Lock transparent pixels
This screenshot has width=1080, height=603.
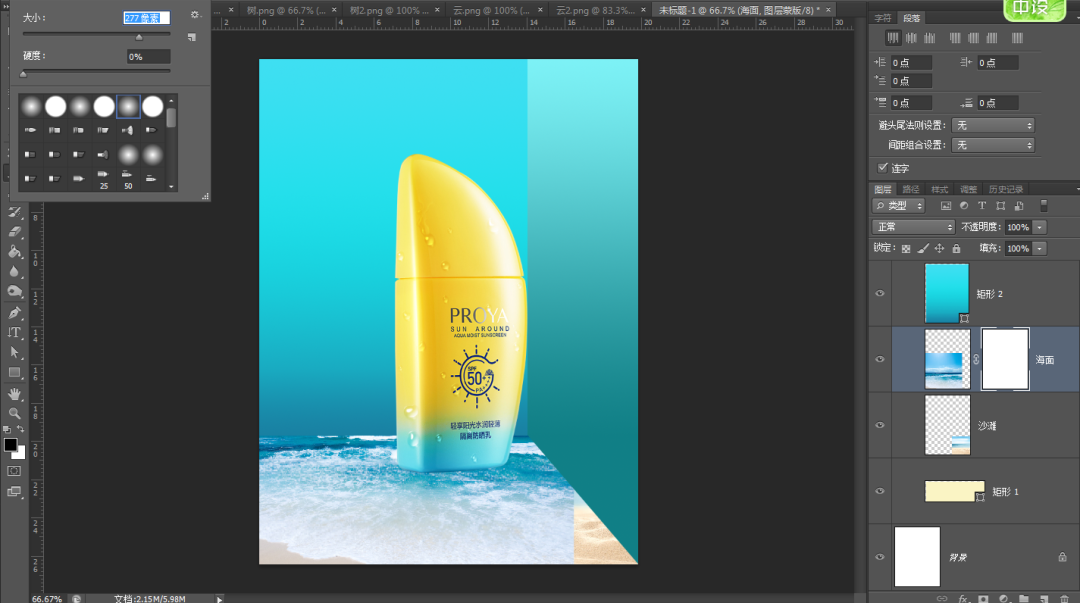(x=906, y=249)
